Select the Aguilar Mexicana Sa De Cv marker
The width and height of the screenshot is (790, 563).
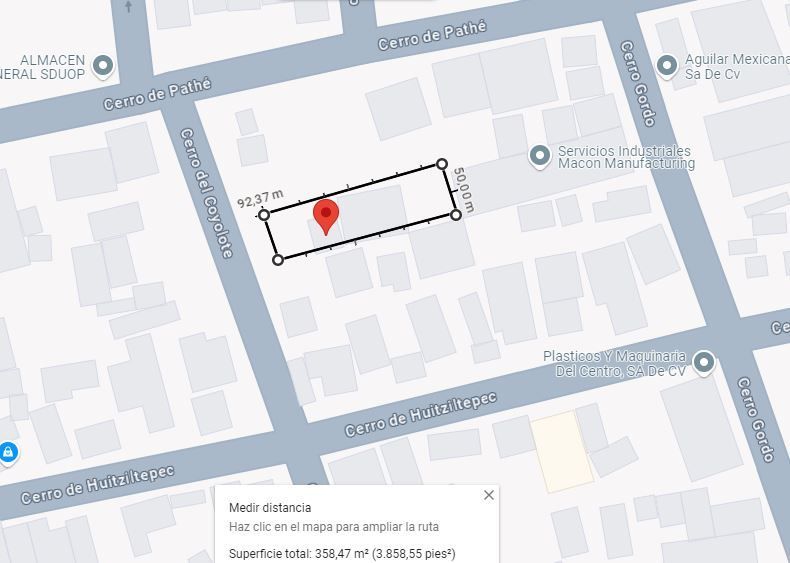pos(667,66)
